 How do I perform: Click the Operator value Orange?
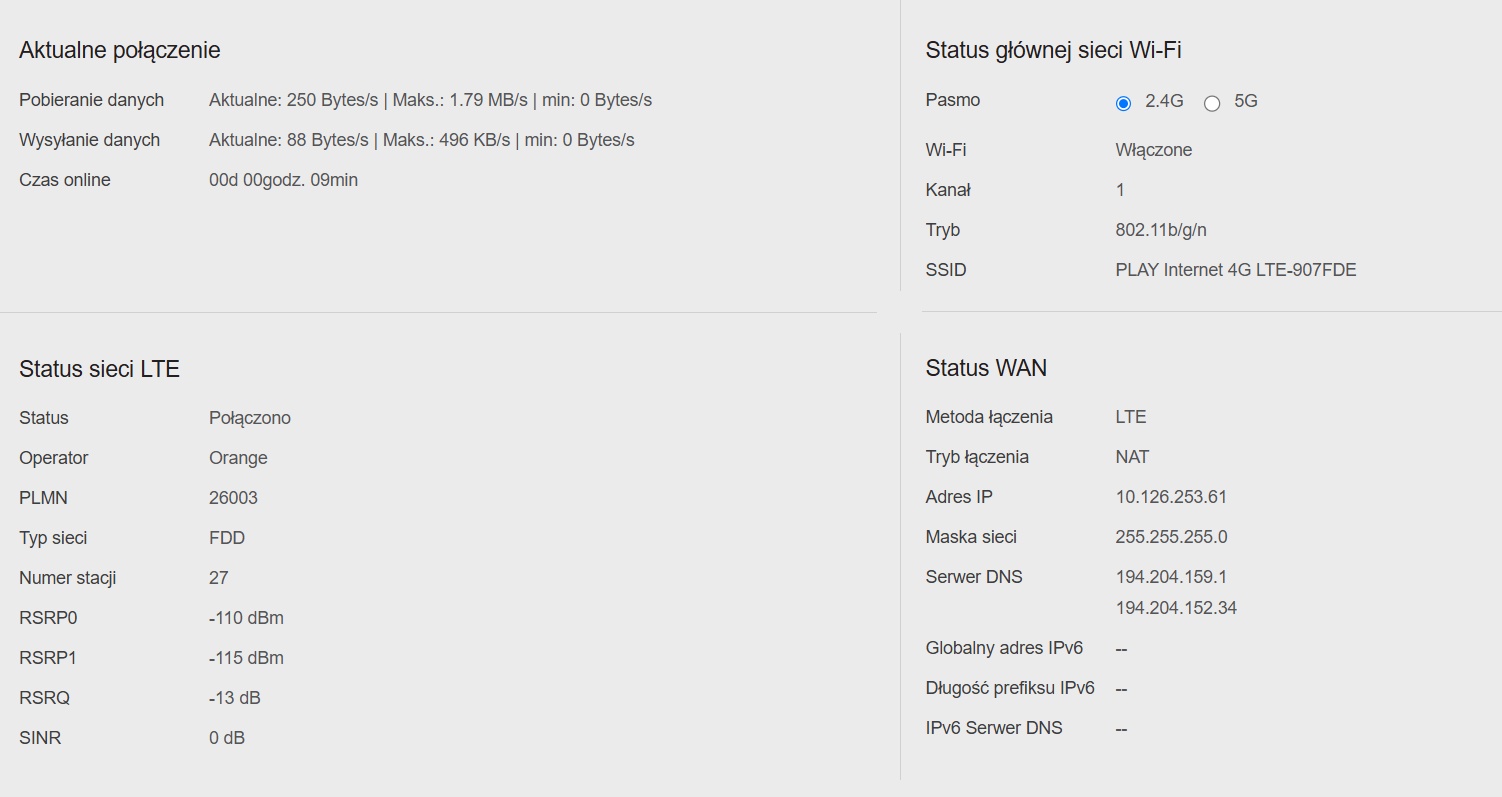[238, 458]
